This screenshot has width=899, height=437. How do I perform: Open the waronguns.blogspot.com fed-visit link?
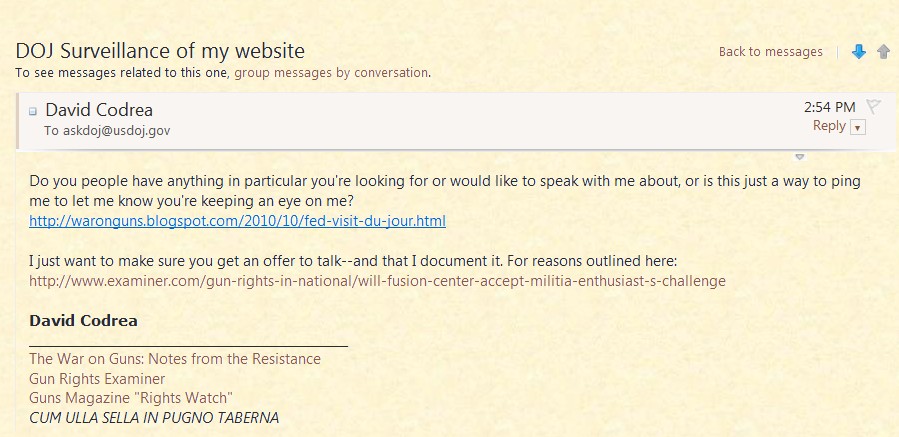[237, 221]
